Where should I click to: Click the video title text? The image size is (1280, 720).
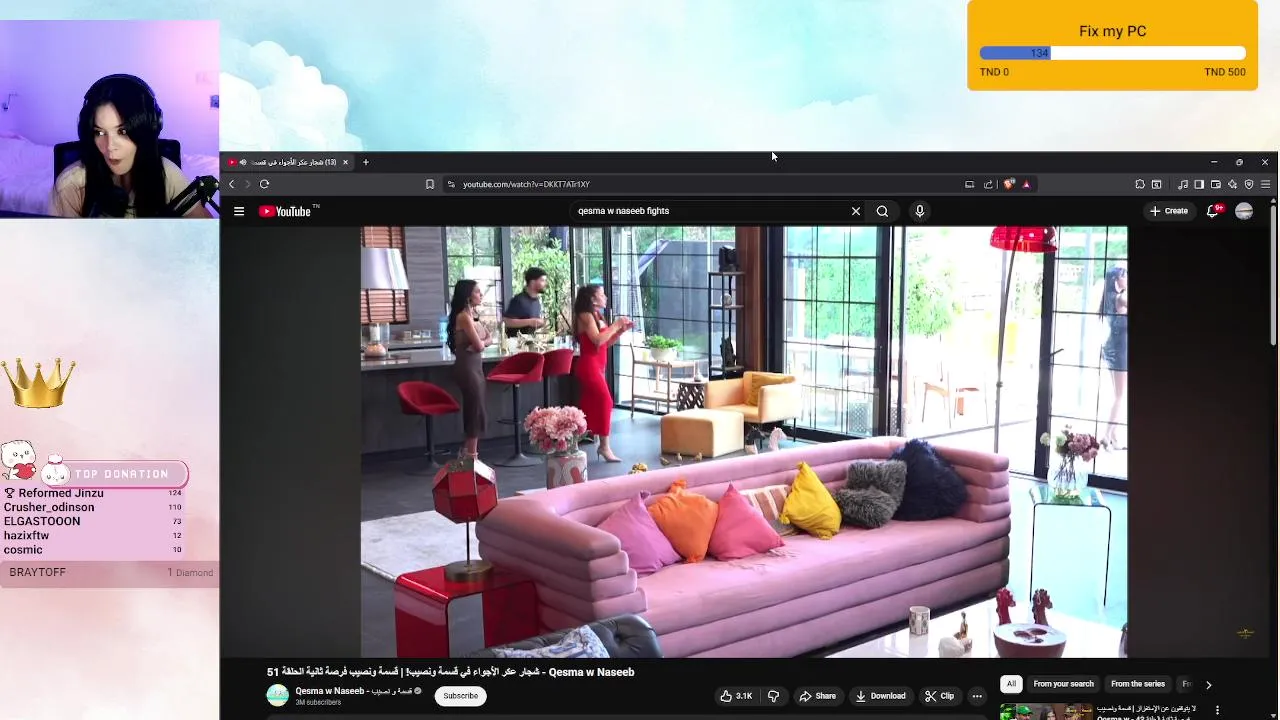[450, 672]
